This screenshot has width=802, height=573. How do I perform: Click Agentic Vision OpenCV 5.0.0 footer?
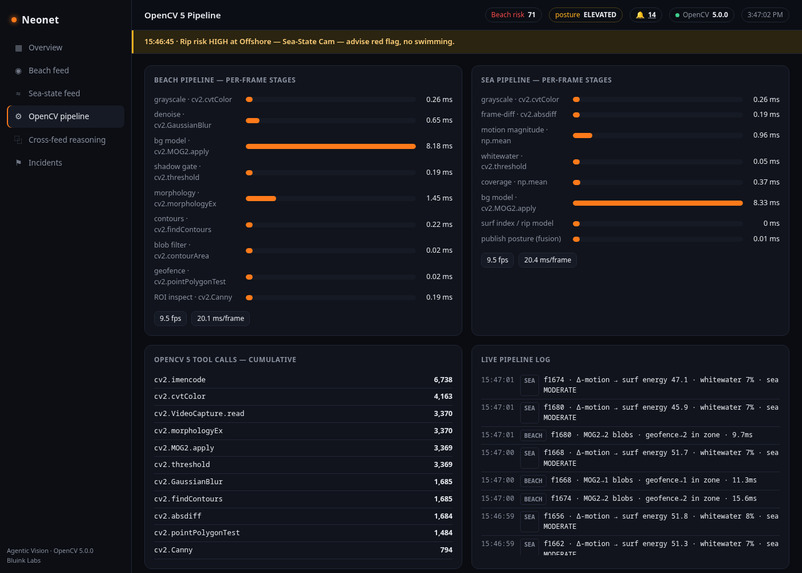click(50, 551)
